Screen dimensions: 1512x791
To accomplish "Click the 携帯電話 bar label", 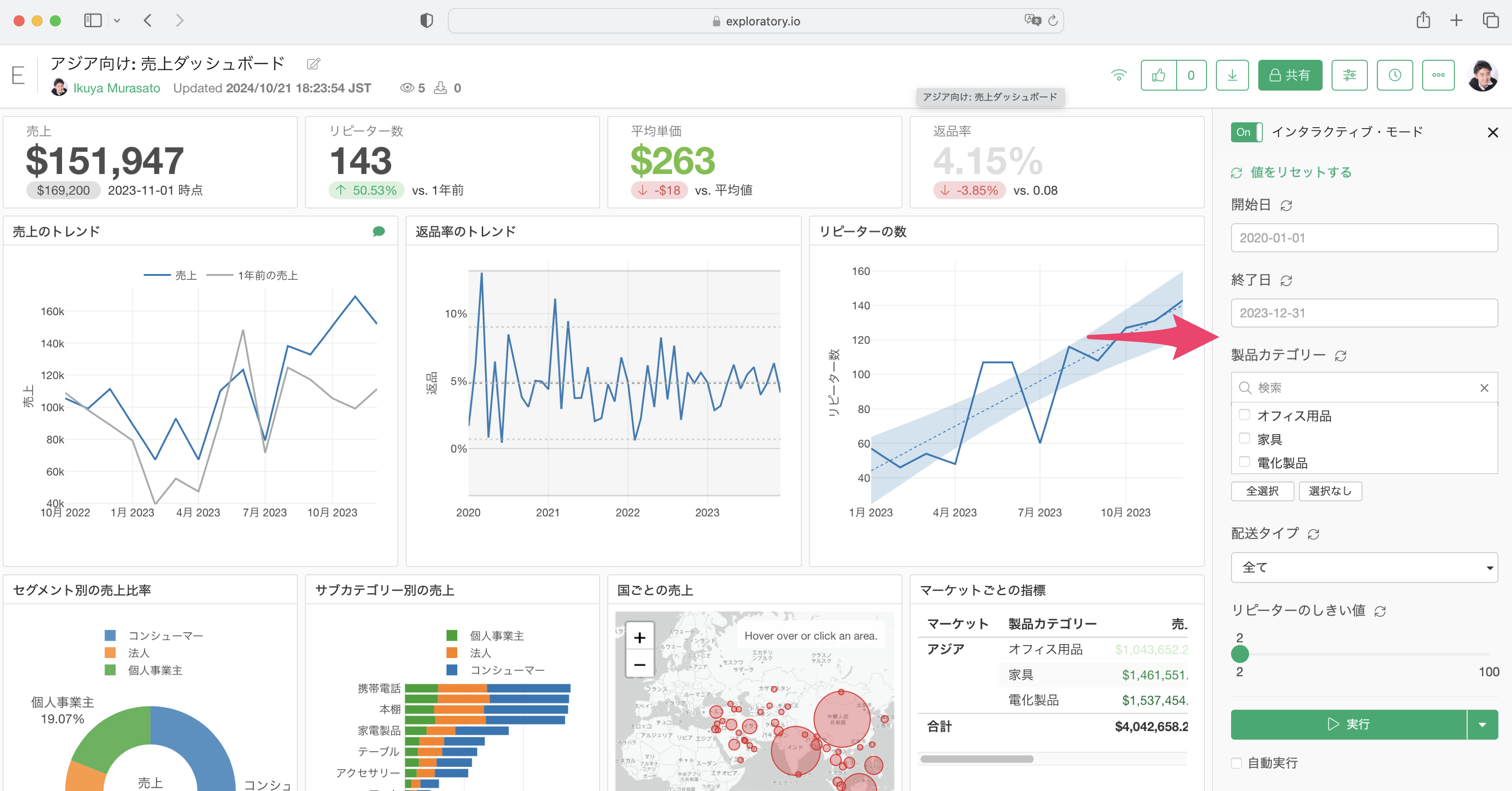I will (x=379, y=688).
